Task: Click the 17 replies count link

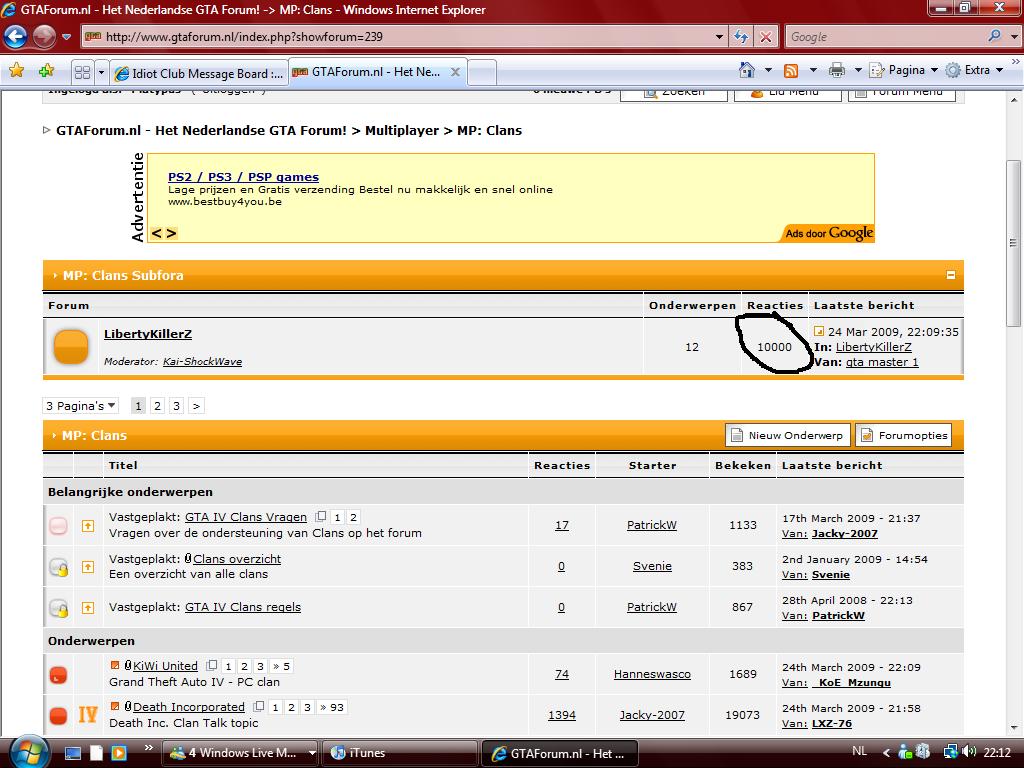Action: (x=562, y=525)
